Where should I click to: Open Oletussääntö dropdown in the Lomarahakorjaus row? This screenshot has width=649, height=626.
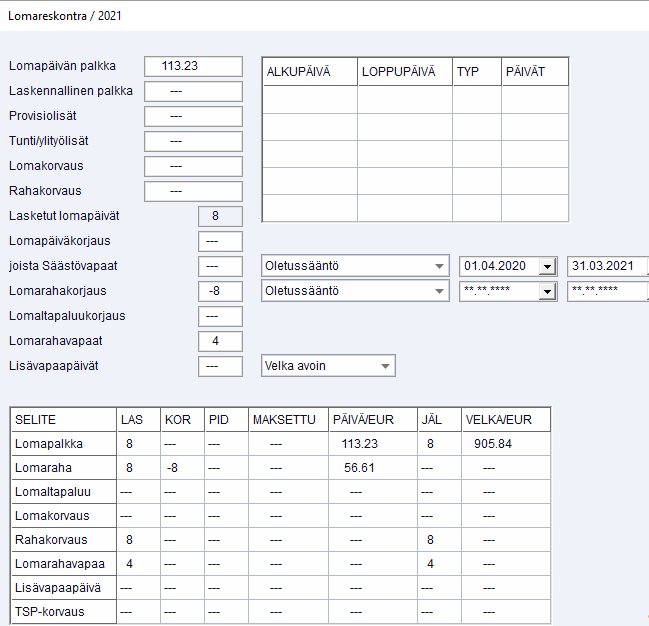tap(439, 291)
